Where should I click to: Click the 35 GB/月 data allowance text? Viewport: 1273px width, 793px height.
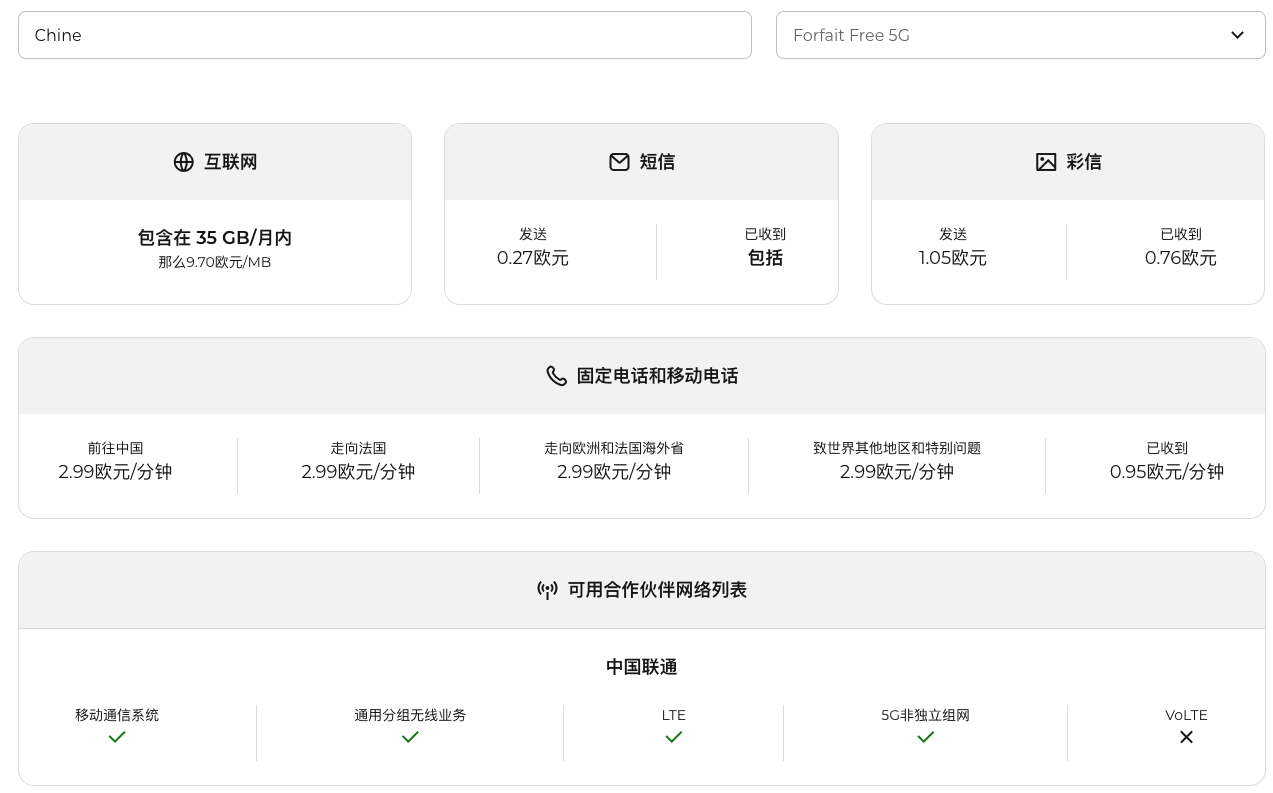(215, 238)
